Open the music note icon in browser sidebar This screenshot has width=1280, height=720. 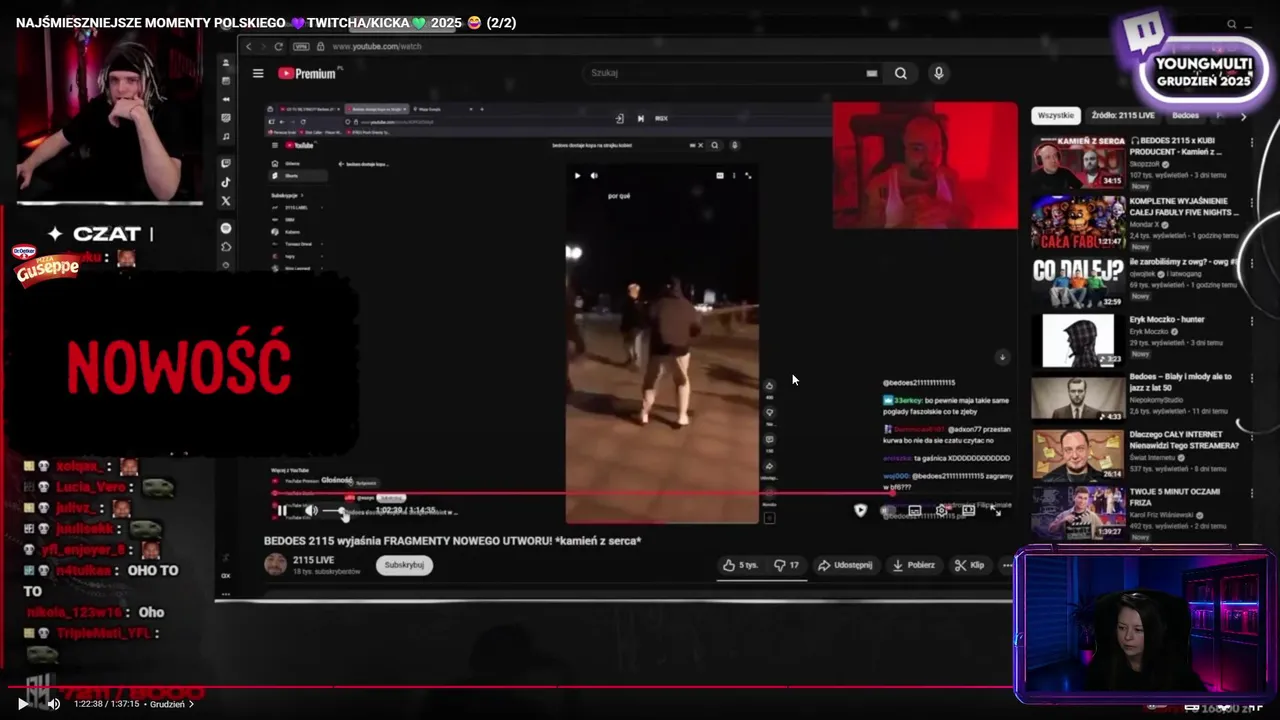(x=226, y=136)
